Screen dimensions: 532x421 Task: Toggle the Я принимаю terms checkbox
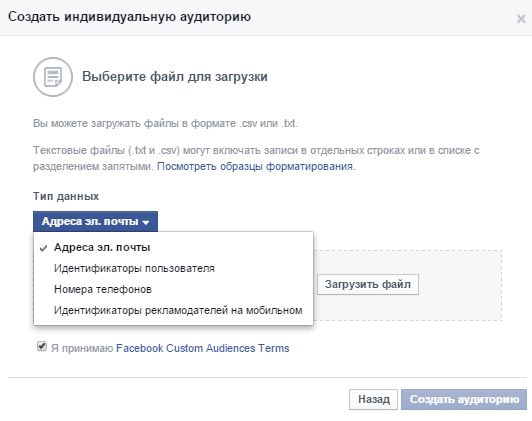(42, 346)
